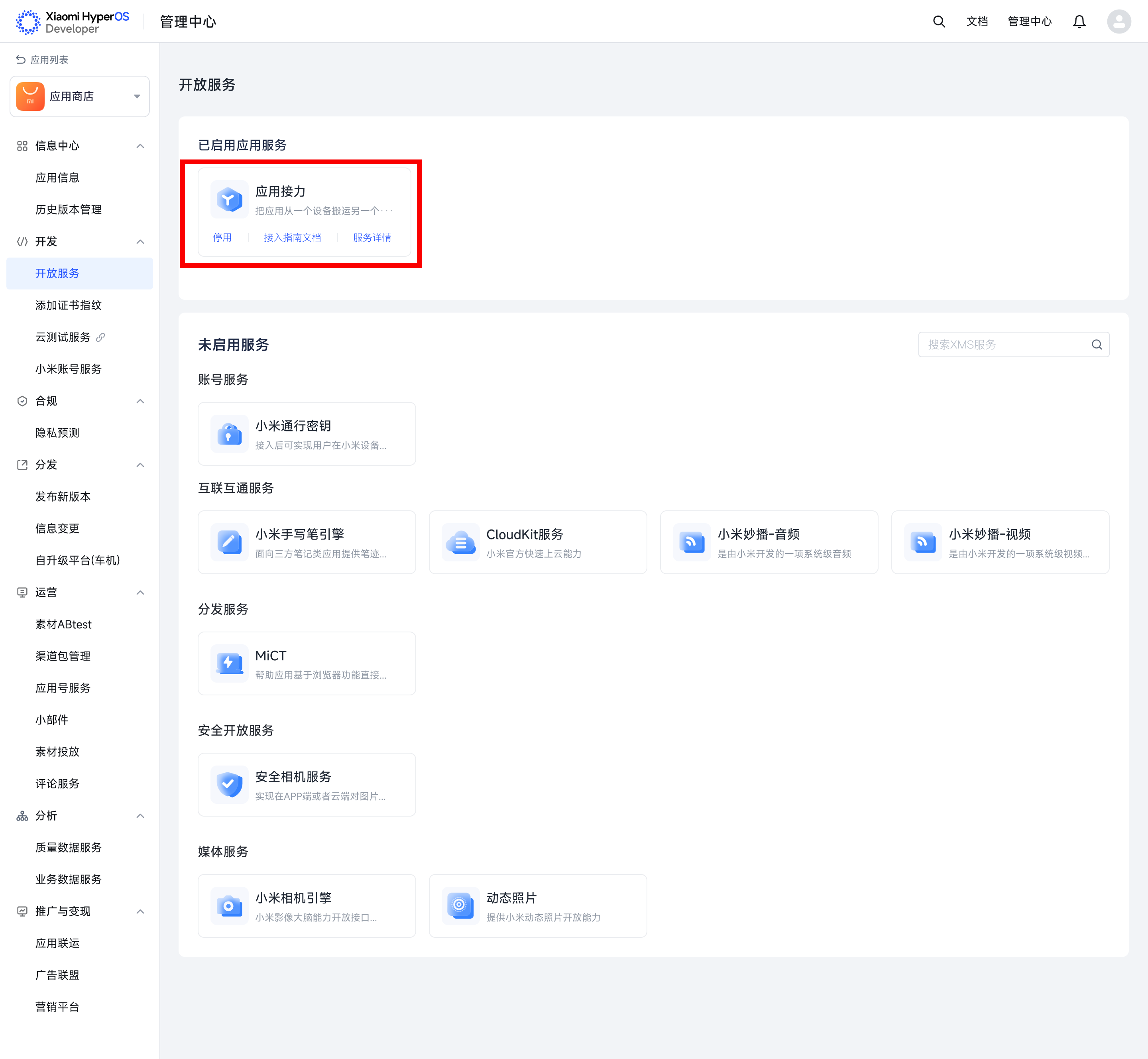Click the CloudKit服务 cloud icon
This screenshot has width=1148, height=1059.
point(460,542)
